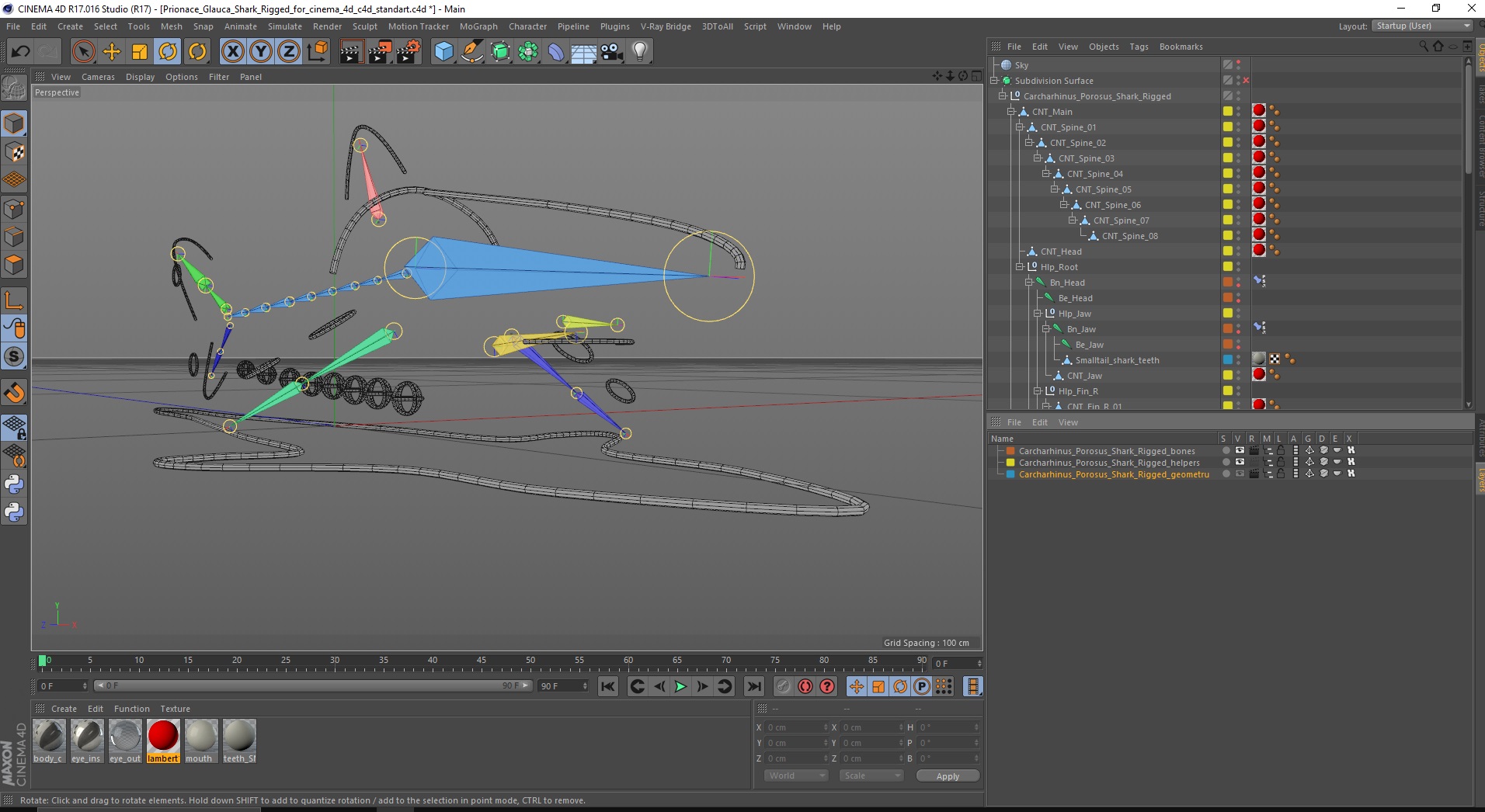Screen dimensions: 1485x812
Task: Click blue layer color of Rigged_geometru
Action: (1010, 474)
